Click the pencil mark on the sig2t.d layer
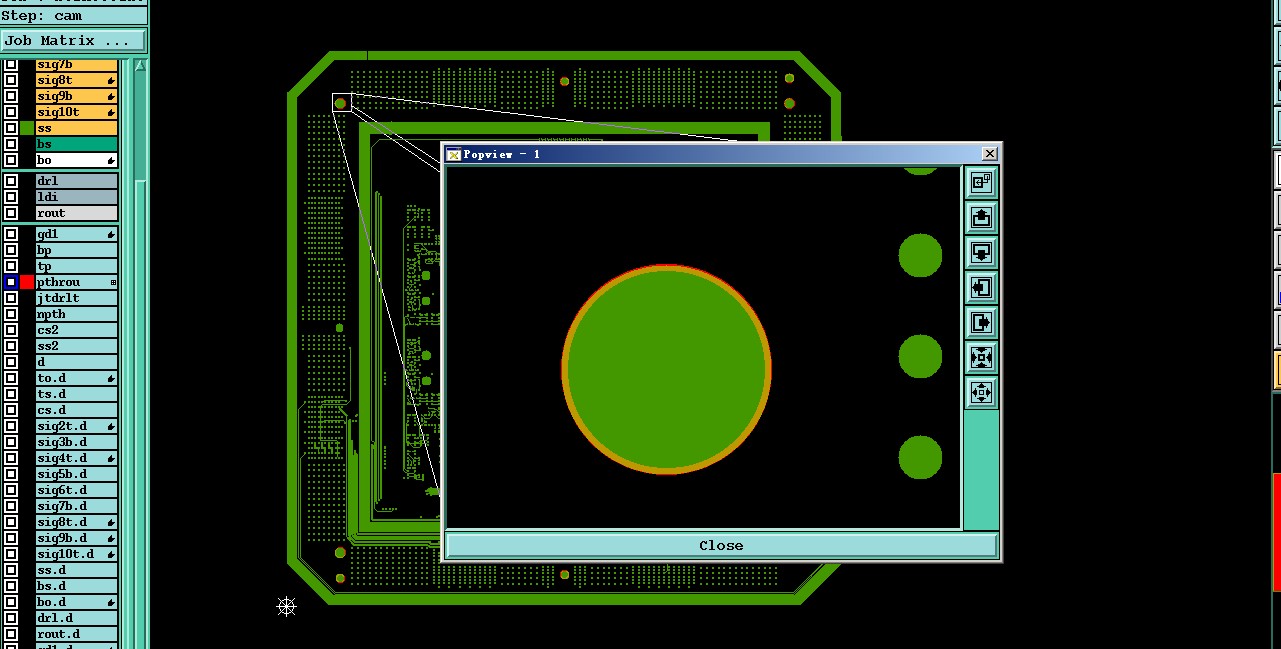 pyautogui.click(x=111, y=426)
